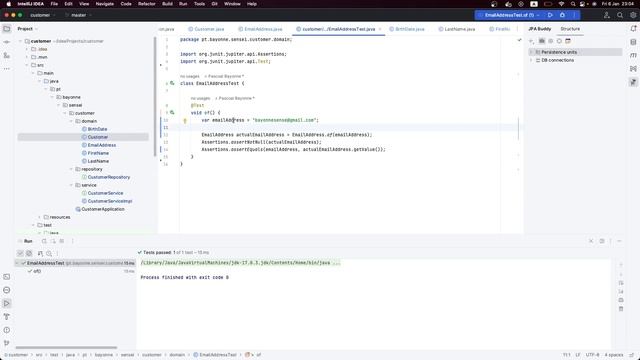Click the intention light bulb on line 10
The width and height of the screenshot is (640, 360).
pos(185,120)
